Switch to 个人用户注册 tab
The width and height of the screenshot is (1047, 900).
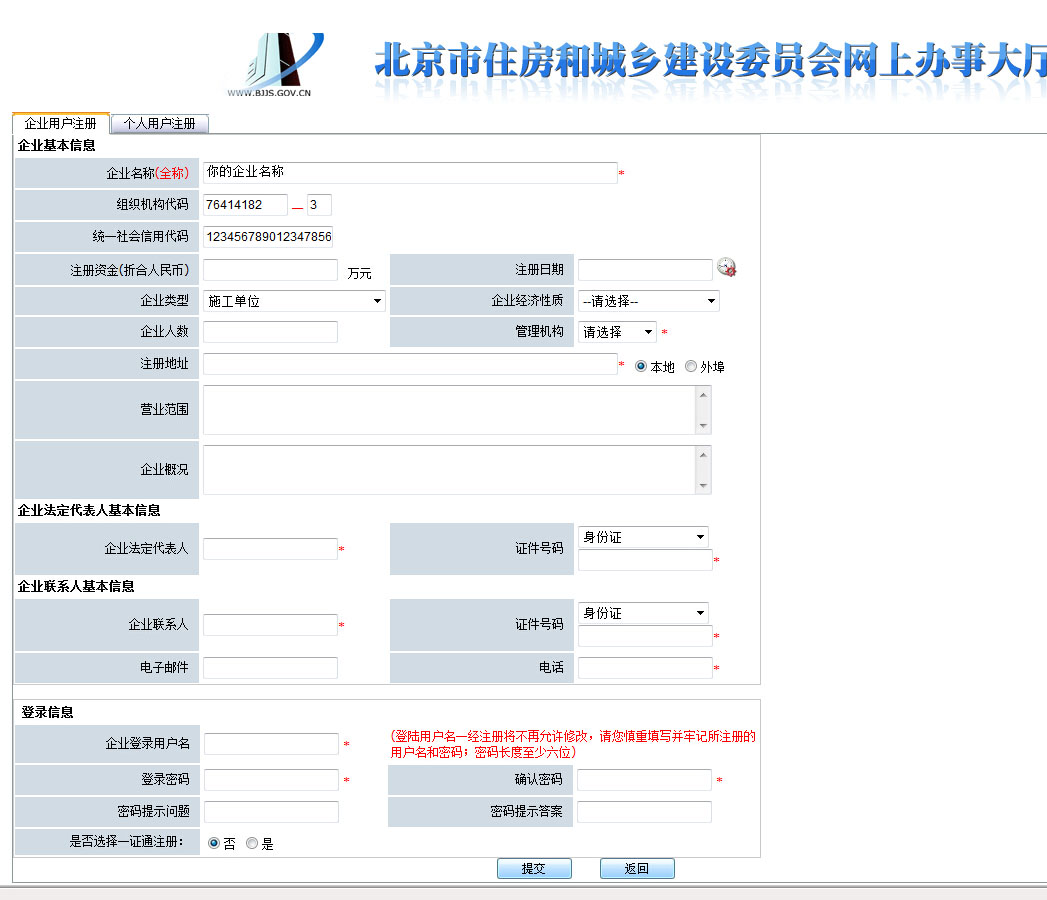coord(160,124)
